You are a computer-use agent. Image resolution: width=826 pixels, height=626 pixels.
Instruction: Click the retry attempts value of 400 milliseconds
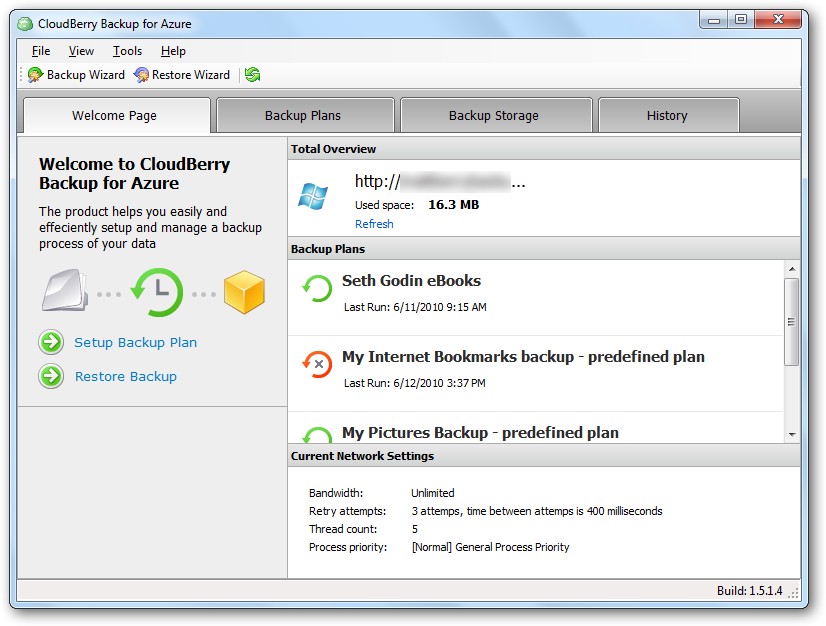(x=537, y=511)
